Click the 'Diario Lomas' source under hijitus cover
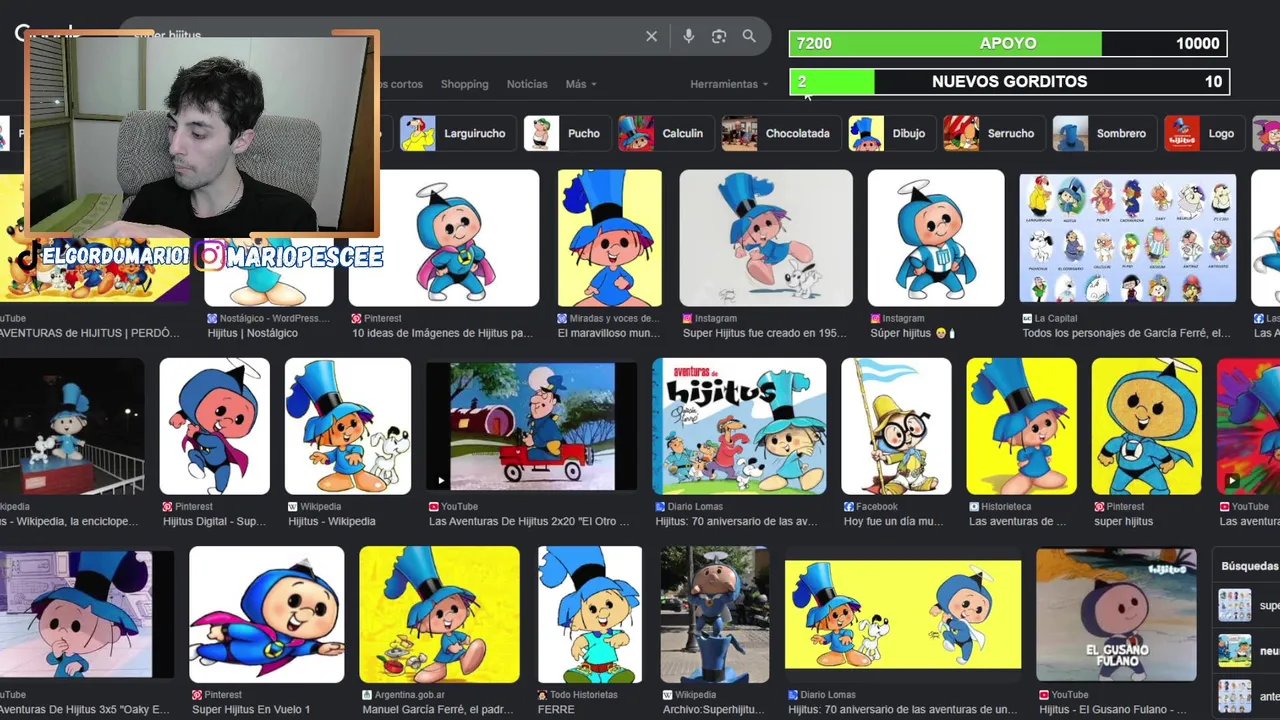This screenshot has height=720, width=1280. coord(695,506)
